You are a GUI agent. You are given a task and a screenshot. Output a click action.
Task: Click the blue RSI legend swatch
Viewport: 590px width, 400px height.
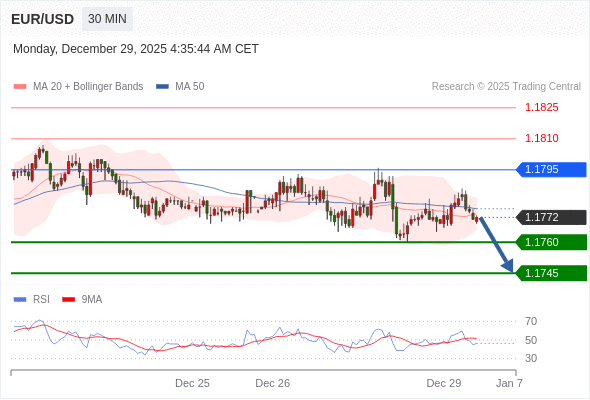[x=20, y=300]
